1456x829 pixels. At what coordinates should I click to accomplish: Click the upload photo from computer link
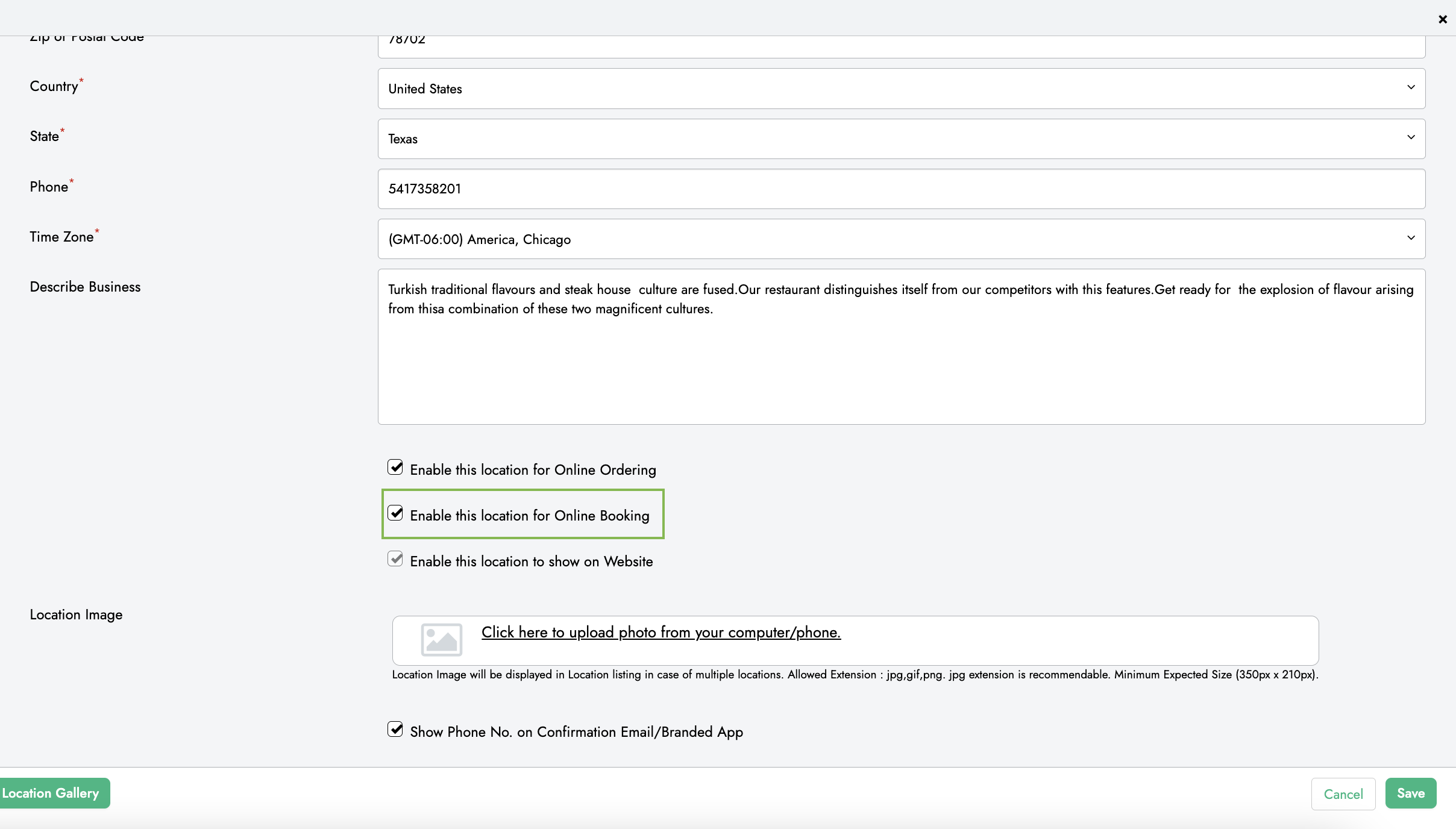coord(661,632)
